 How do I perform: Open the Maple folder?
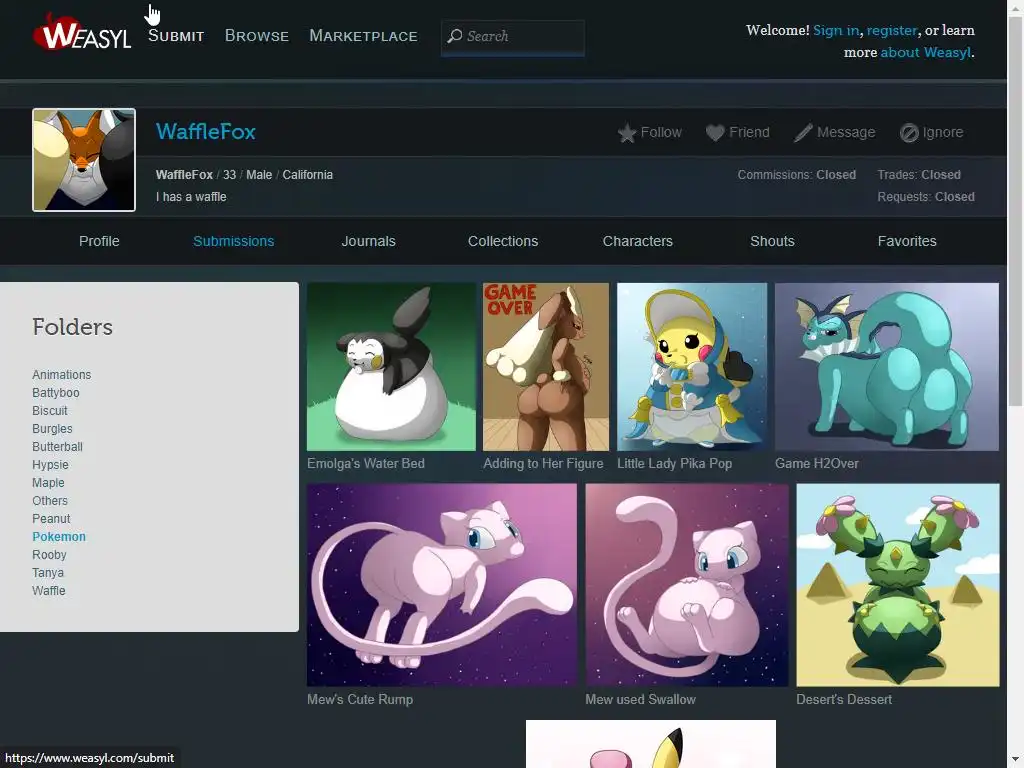click(x=48, y=483)
